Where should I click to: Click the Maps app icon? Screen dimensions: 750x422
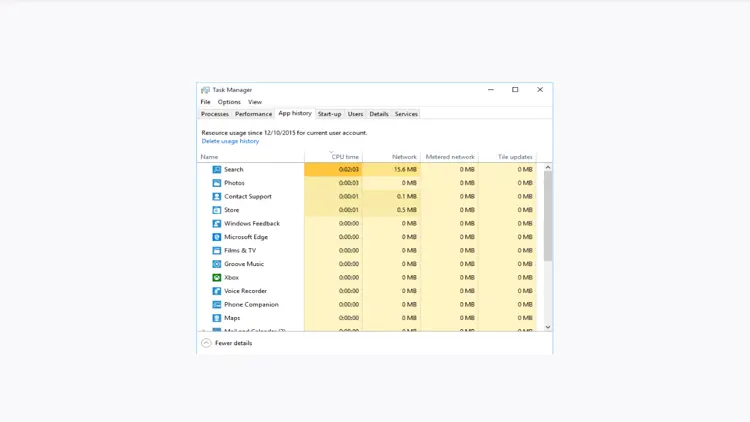point(216,318)
